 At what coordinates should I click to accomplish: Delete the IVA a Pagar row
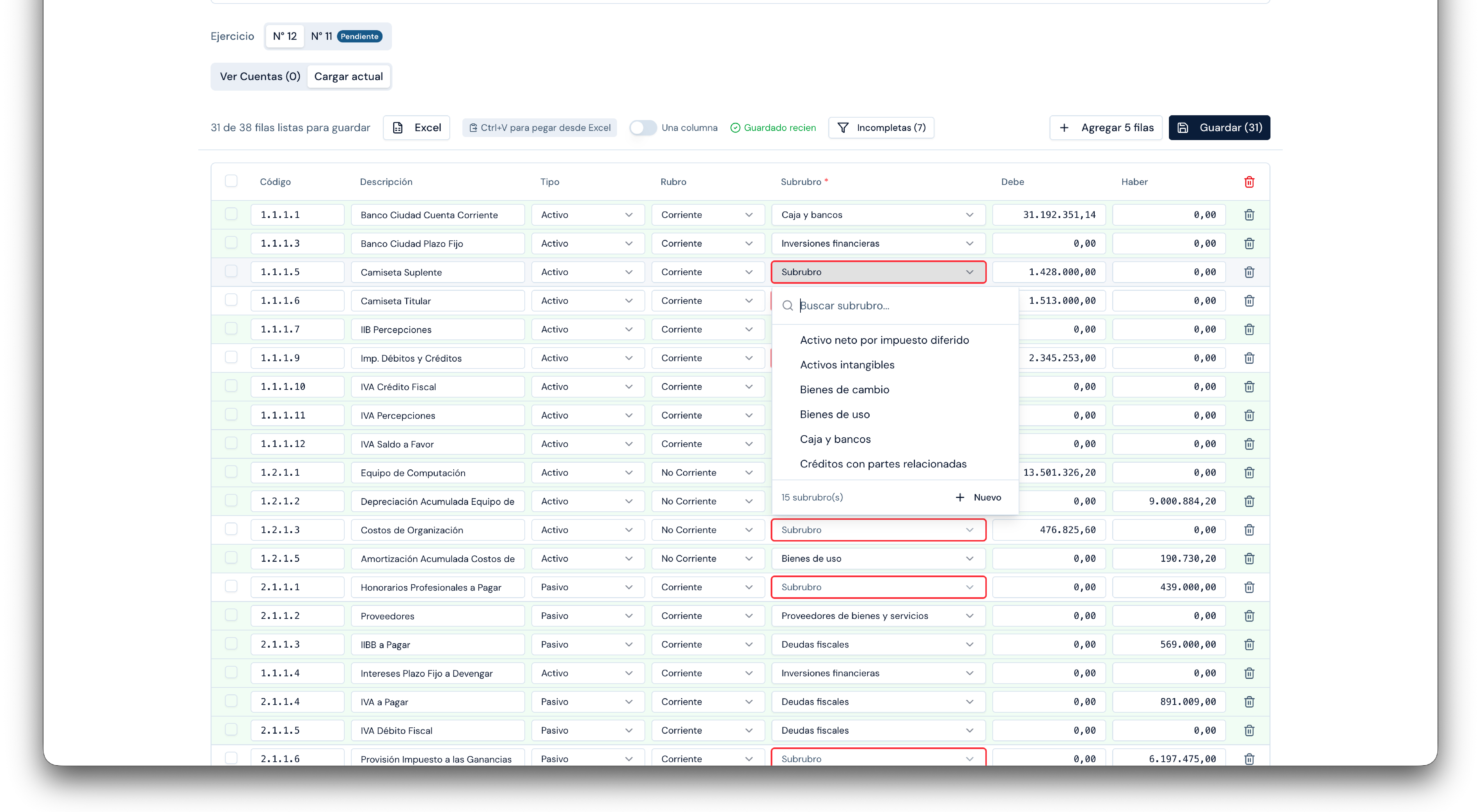1249,702
